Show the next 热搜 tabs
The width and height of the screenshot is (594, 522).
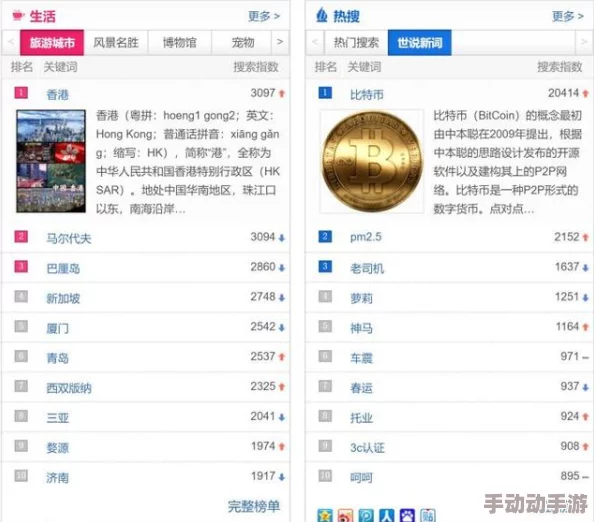(584, 42)
